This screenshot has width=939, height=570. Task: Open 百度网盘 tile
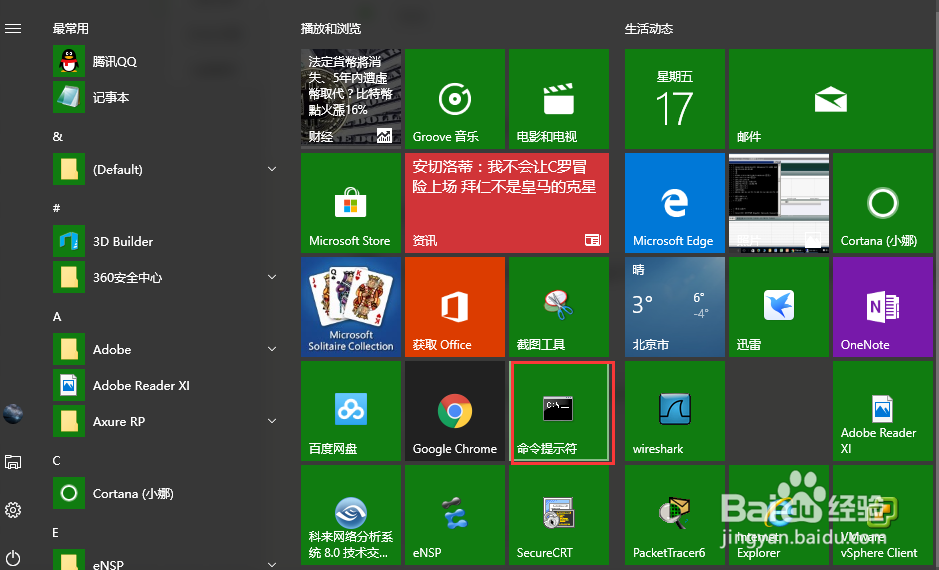[351, 411]
